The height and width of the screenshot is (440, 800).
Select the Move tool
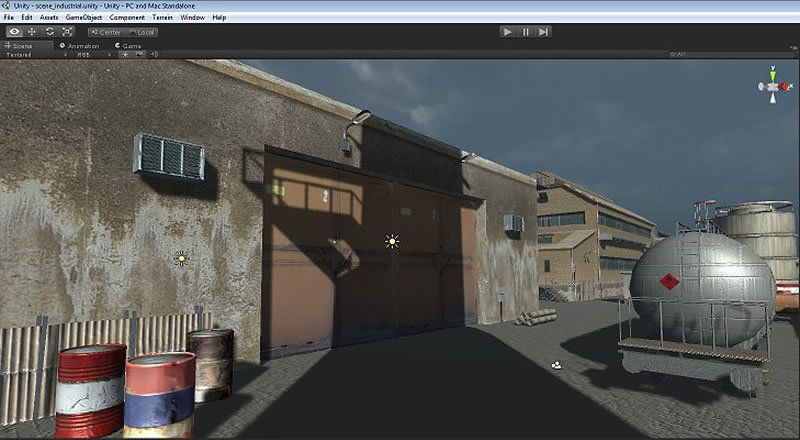click(x=32, y=32)
